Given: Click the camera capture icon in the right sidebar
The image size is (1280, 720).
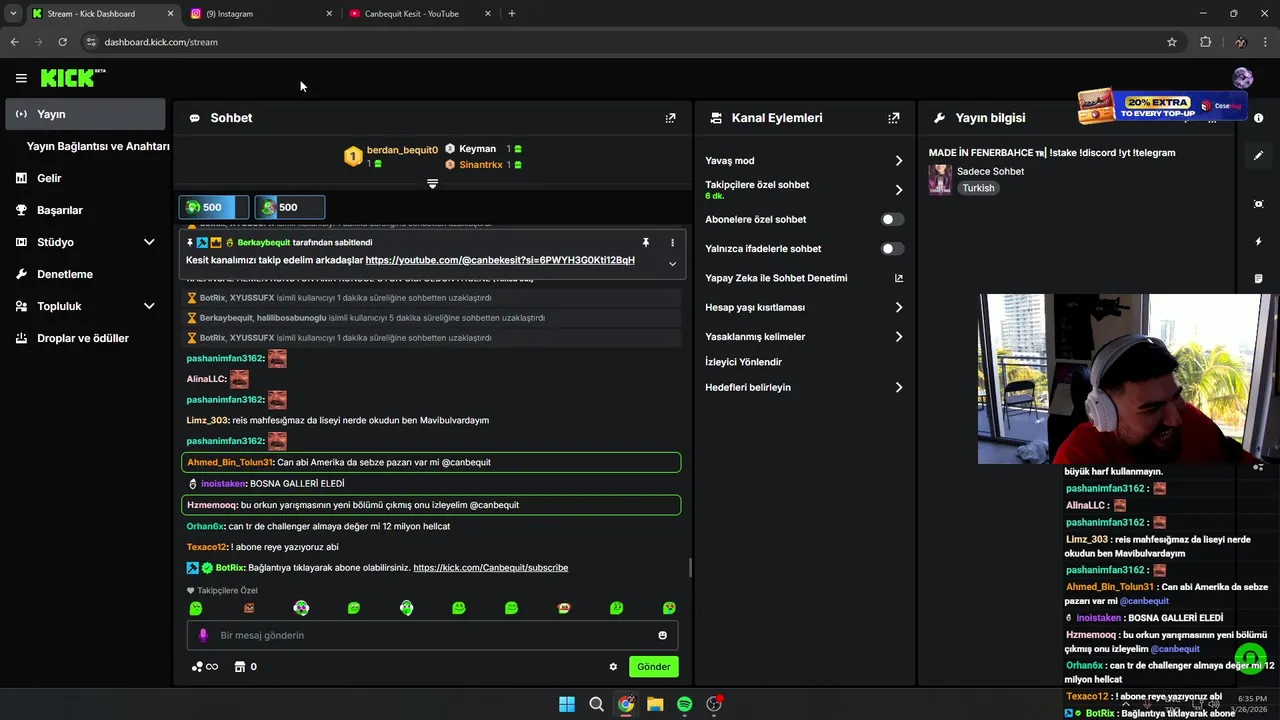Looking at the screenshot, I should coord(1258,204).
